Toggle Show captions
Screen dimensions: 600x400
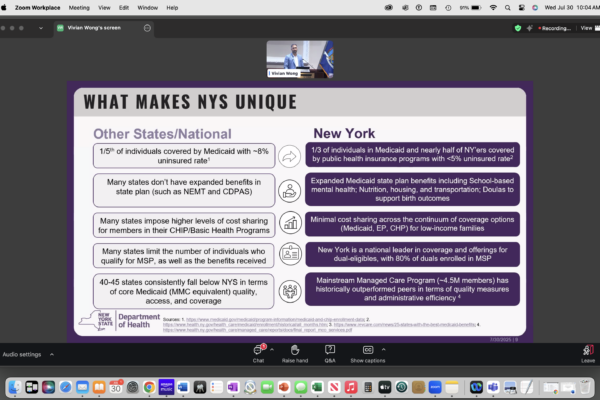tap(367, 351)
